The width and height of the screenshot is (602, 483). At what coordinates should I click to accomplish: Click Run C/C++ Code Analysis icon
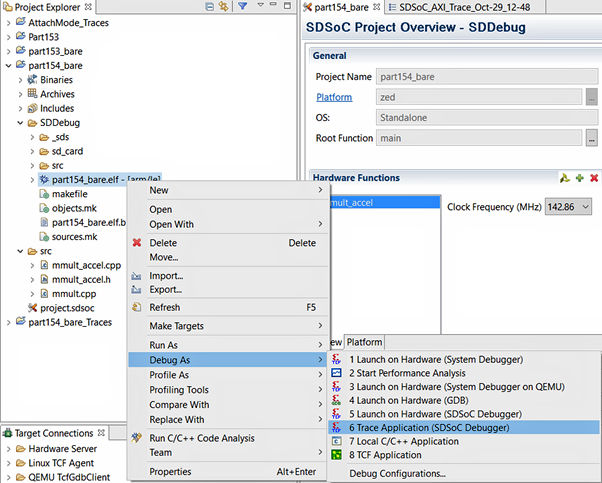[x=136, y=438]
